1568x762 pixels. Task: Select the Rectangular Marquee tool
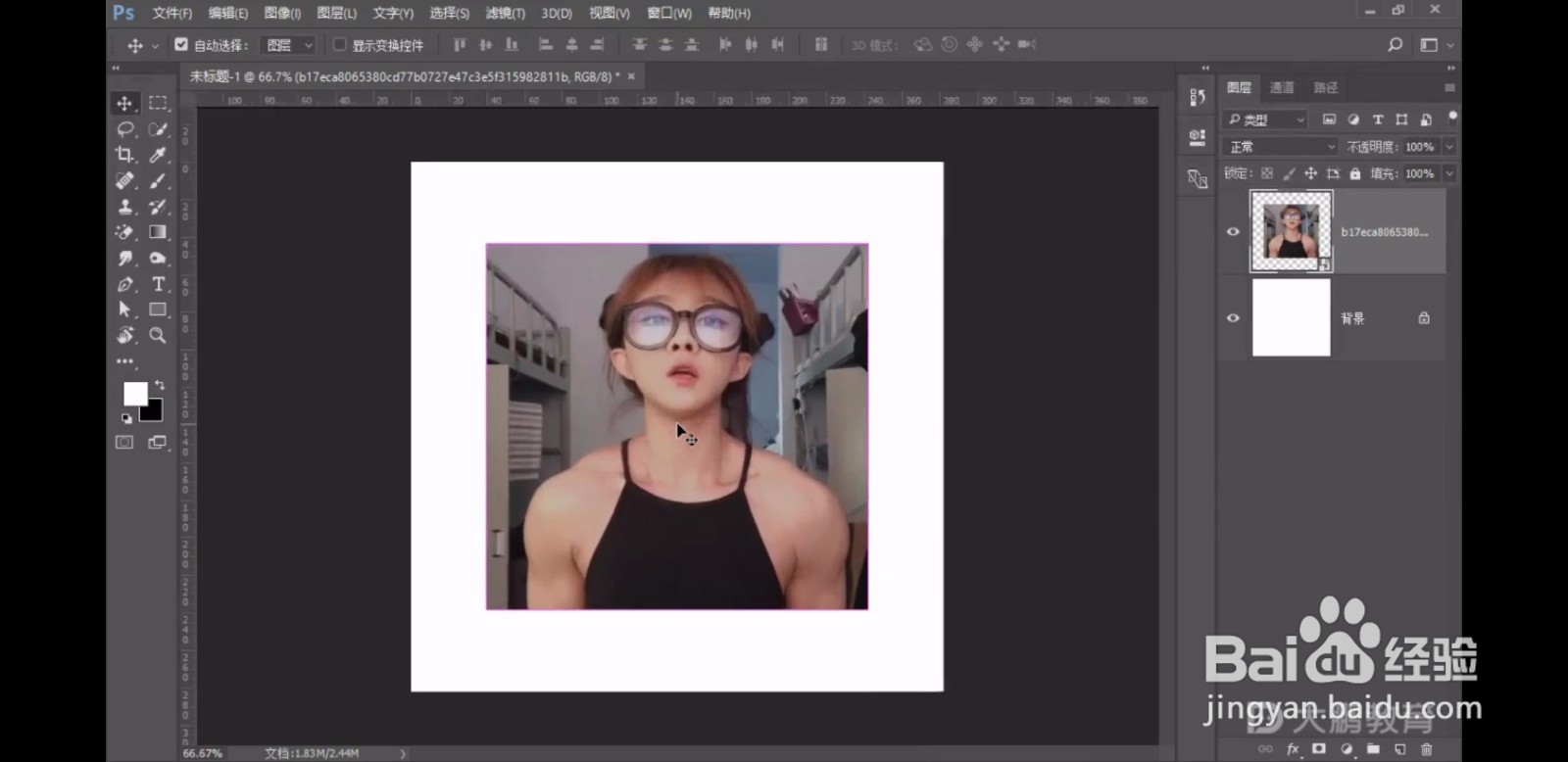click(x=157, y=103)
